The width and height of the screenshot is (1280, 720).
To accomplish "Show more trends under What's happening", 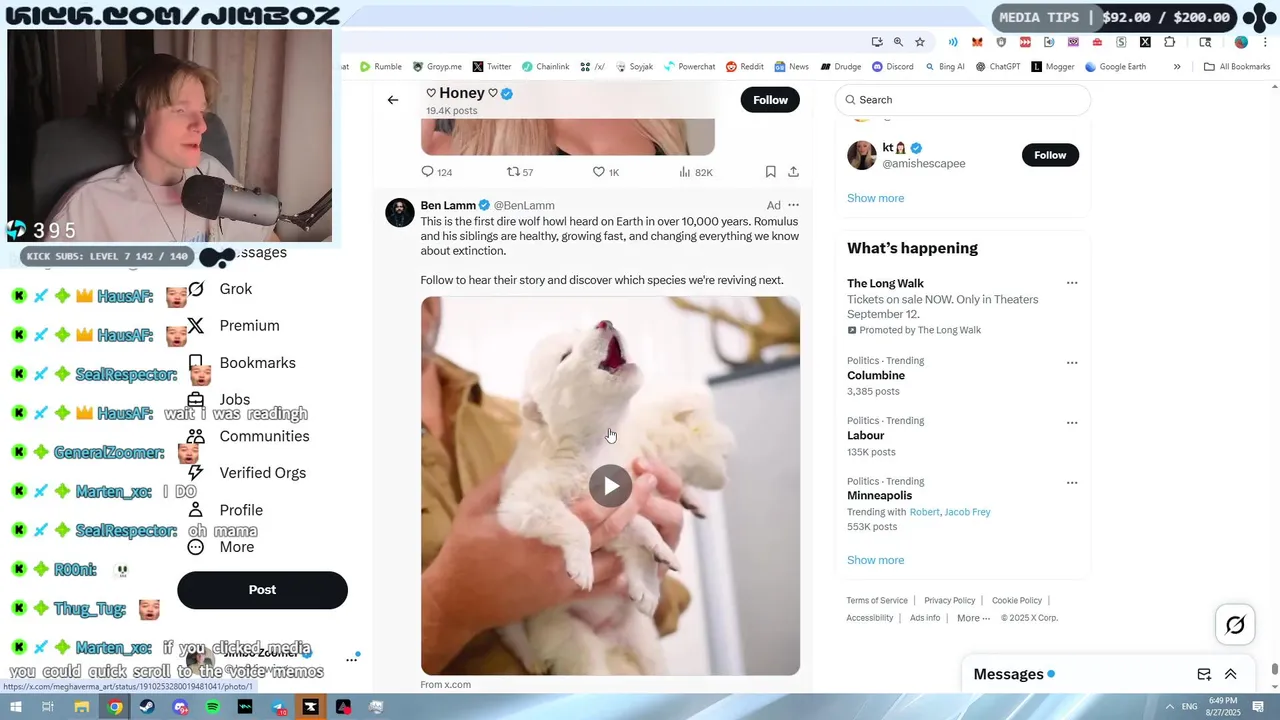I will (875, 560).
